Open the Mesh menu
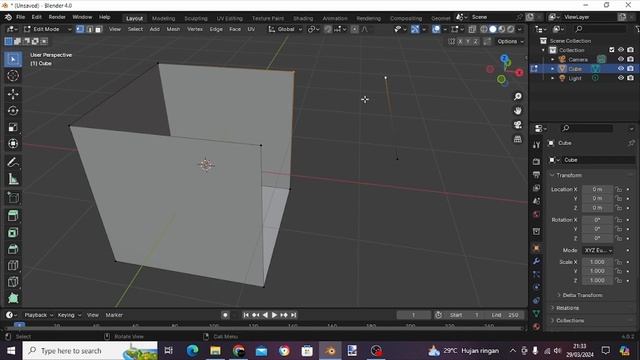The image size is (640, 360). point(173,29)
